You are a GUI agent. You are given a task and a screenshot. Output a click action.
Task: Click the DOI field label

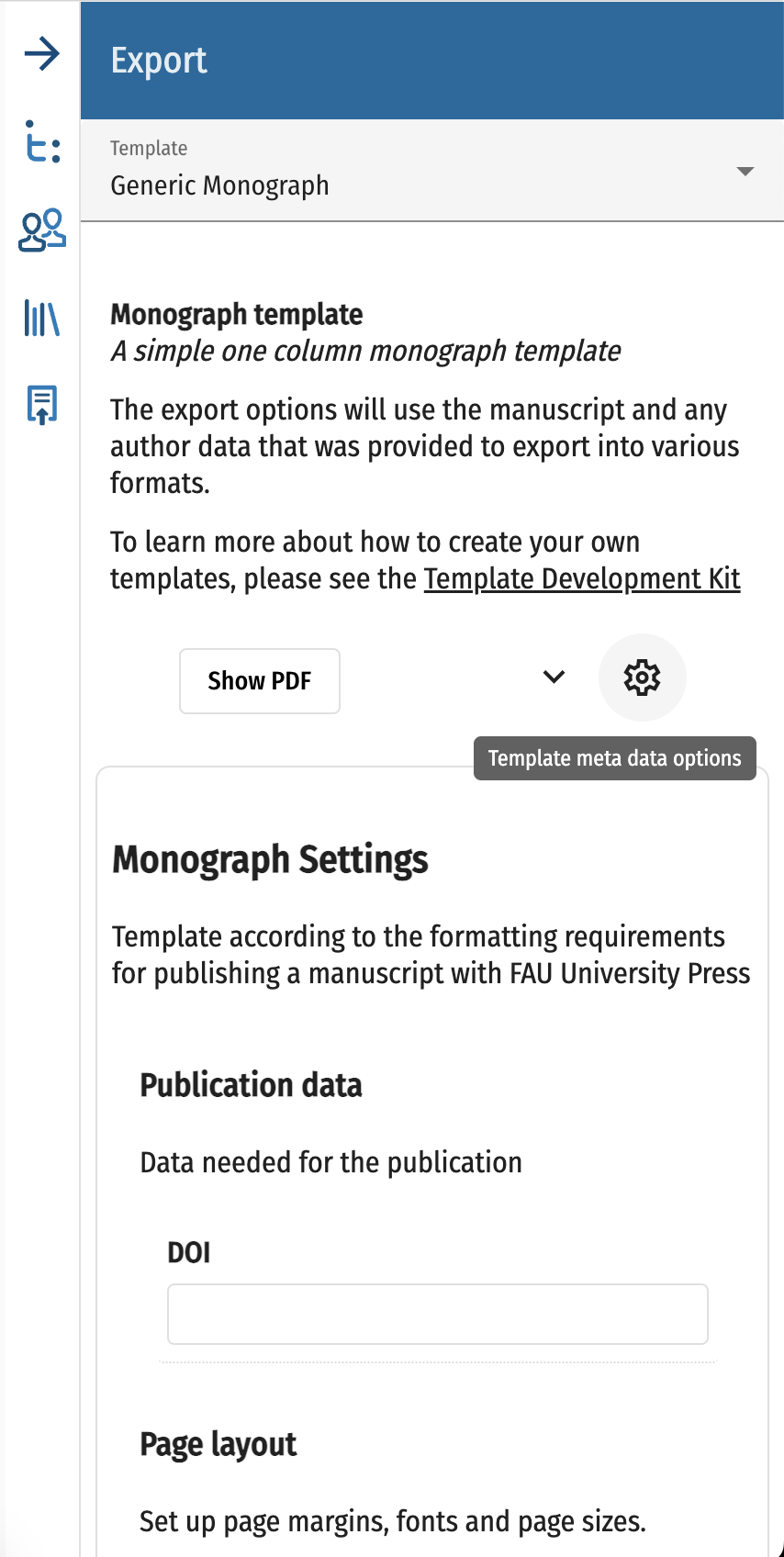coord(189,1252)
